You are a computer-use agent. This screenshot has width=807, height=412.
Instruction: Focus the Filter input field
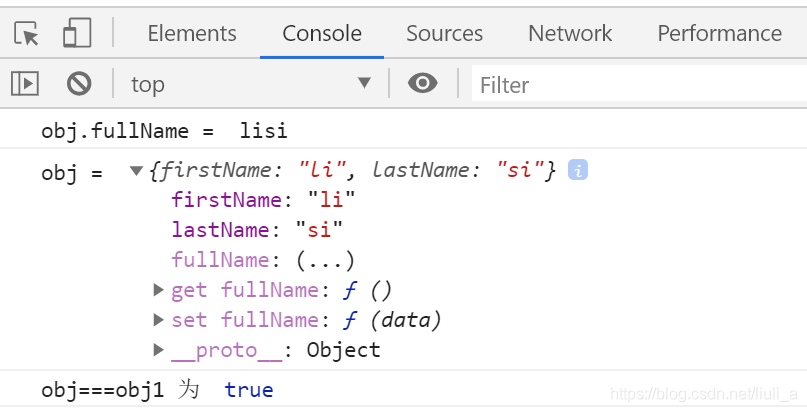(x=639, y=84)
